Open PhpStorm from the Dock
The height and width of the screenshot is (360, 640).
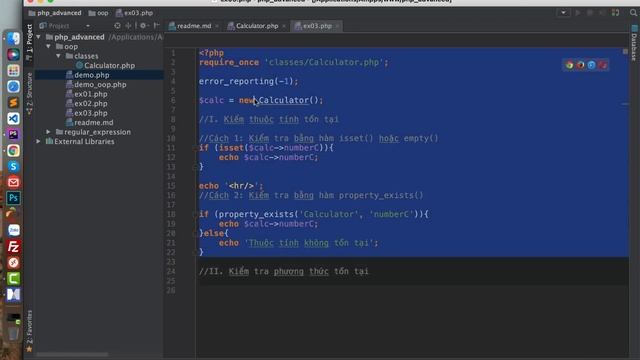pyautogui.click(x=13, y=134)
